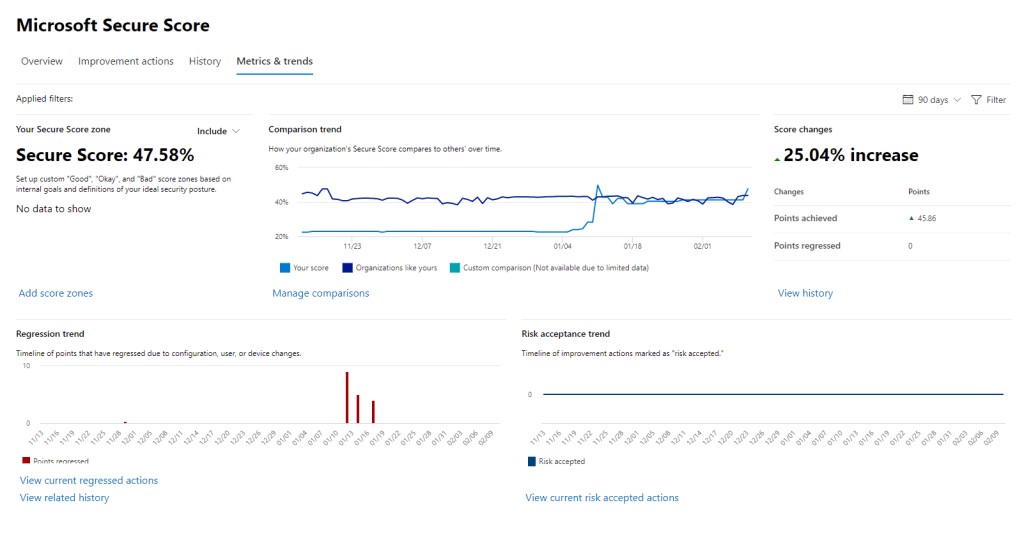Expand the Include dropdown

coord(218,131)
